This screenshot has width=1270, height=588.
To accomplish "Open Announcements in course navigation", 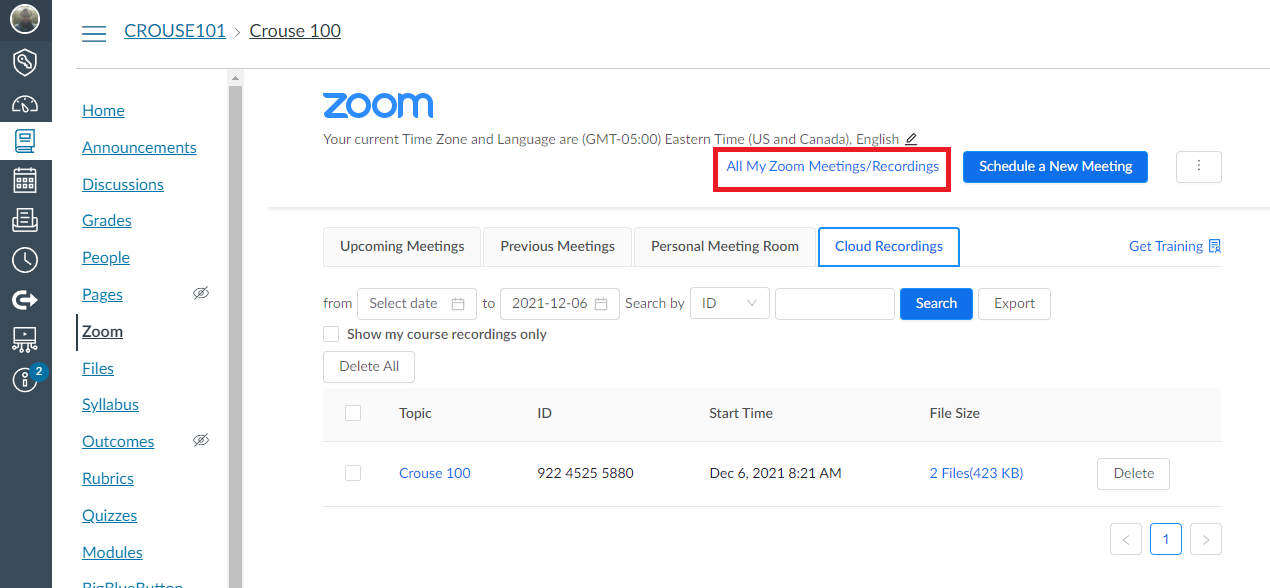I will coord(139,147).
